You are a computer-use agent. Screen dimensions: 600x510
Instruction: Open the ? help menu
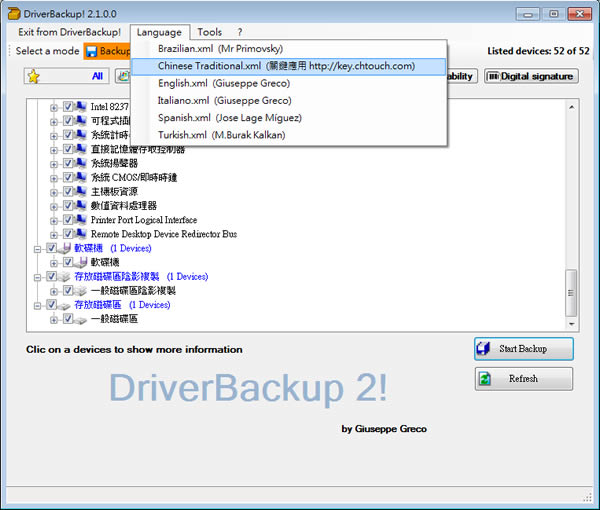240,32
